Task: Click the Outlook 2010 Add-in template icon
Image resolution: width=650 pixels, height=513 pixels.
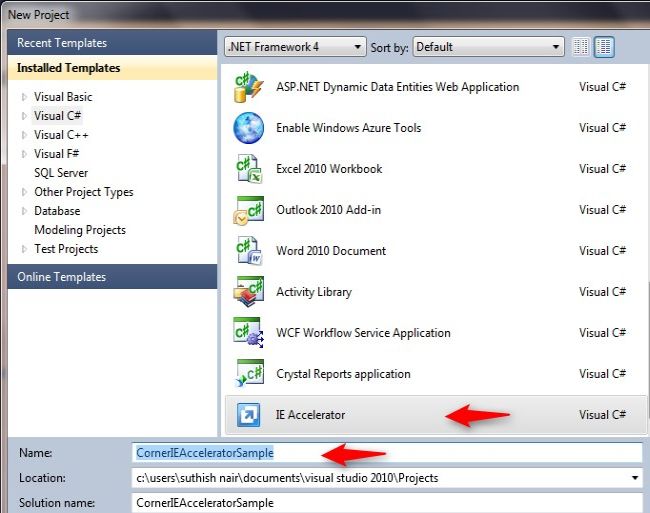Action: (x=248, y=210)
